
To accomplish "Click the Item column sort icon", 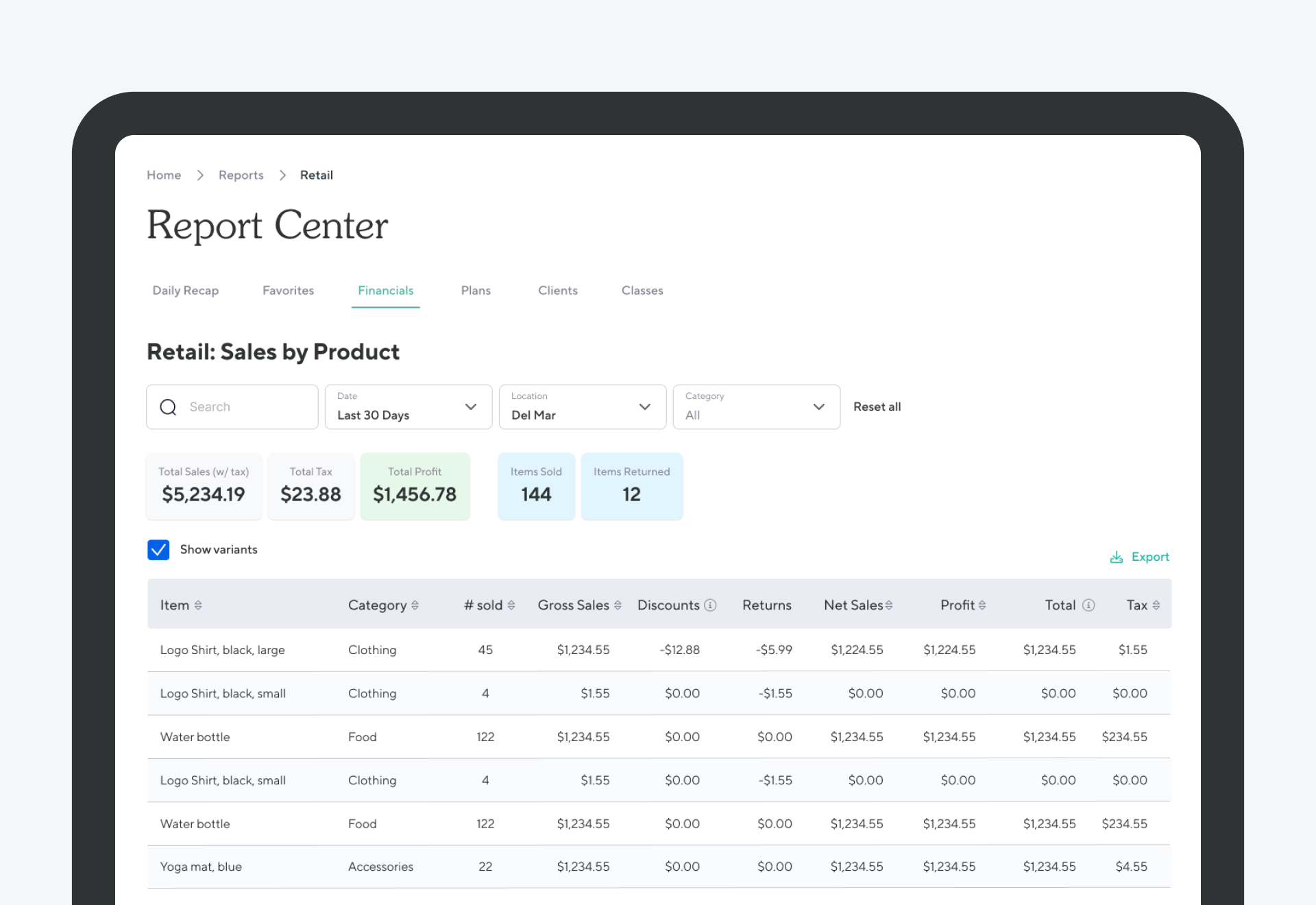I will (x=198, y=605).
